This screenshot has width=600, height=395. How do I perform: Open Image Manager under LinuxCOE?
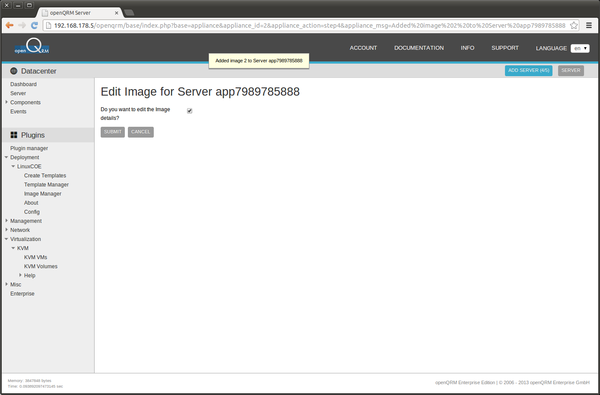pos(42,194)
